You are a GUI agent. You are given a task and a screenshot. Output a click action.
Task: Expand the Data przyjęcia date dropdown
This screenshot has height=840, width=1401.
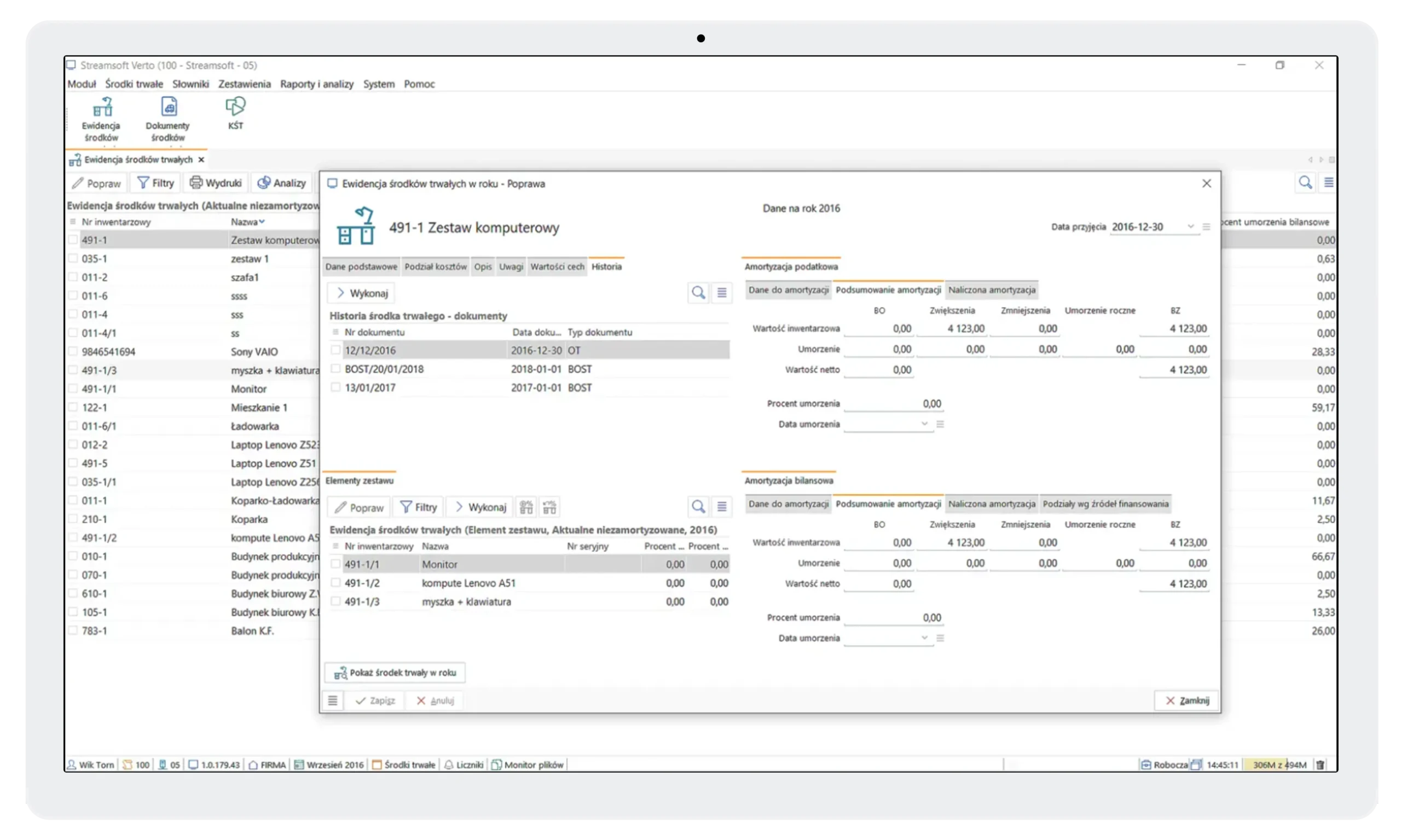coord(1190,227)
